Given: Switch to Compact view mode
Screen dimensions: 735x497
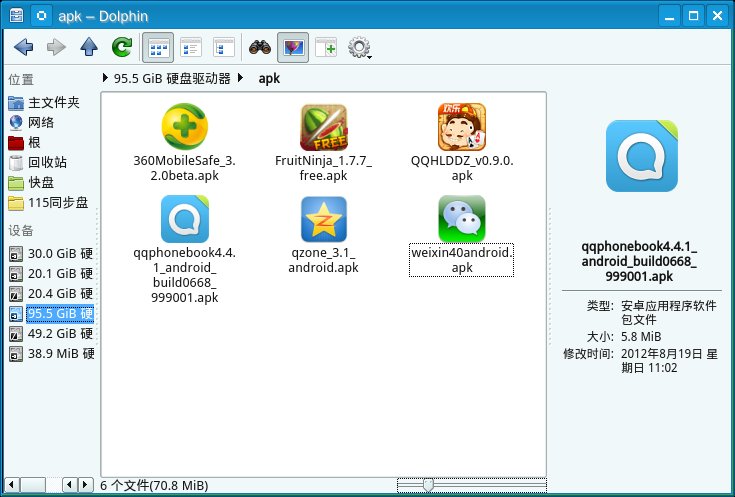Looking at the screenshot, I should tap(191, 47).
